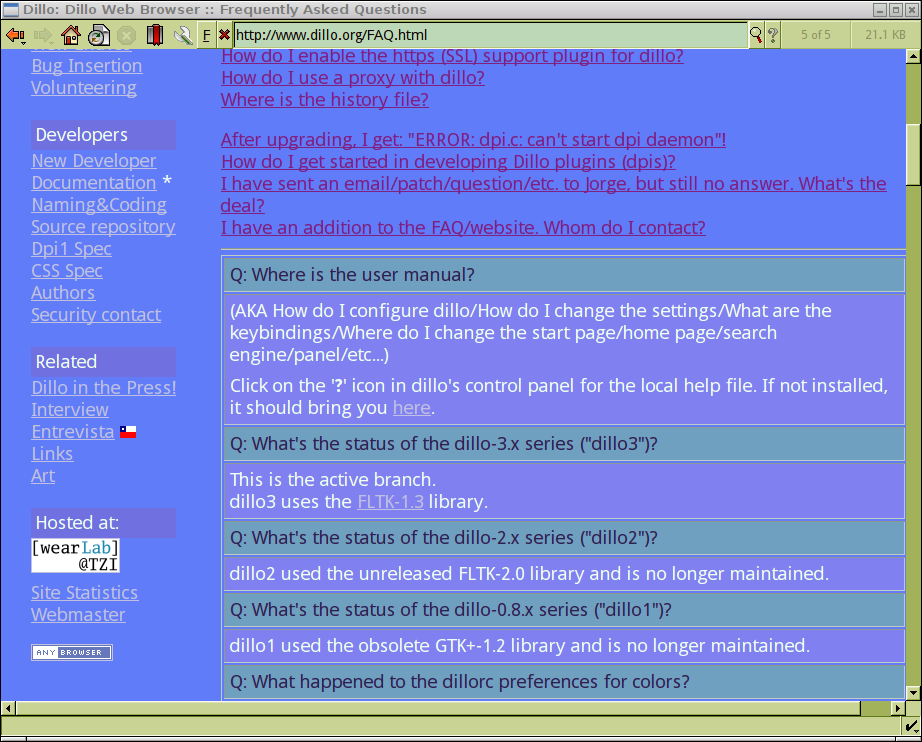Go to Source repository in the sidebar
Image resolution: width=922 pixels, height=742 pixels.
pyautogui.click(x=103, y=227)
